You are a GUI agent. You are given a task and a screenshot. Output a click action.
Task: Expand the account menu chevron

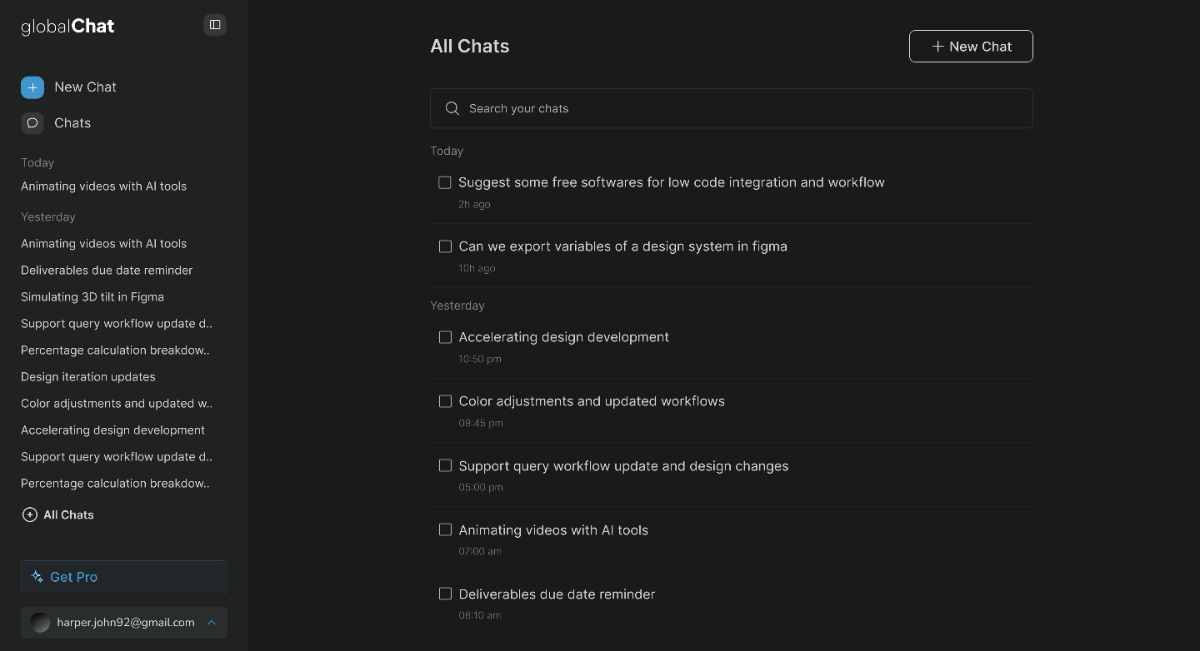click(x=212, y=622)
